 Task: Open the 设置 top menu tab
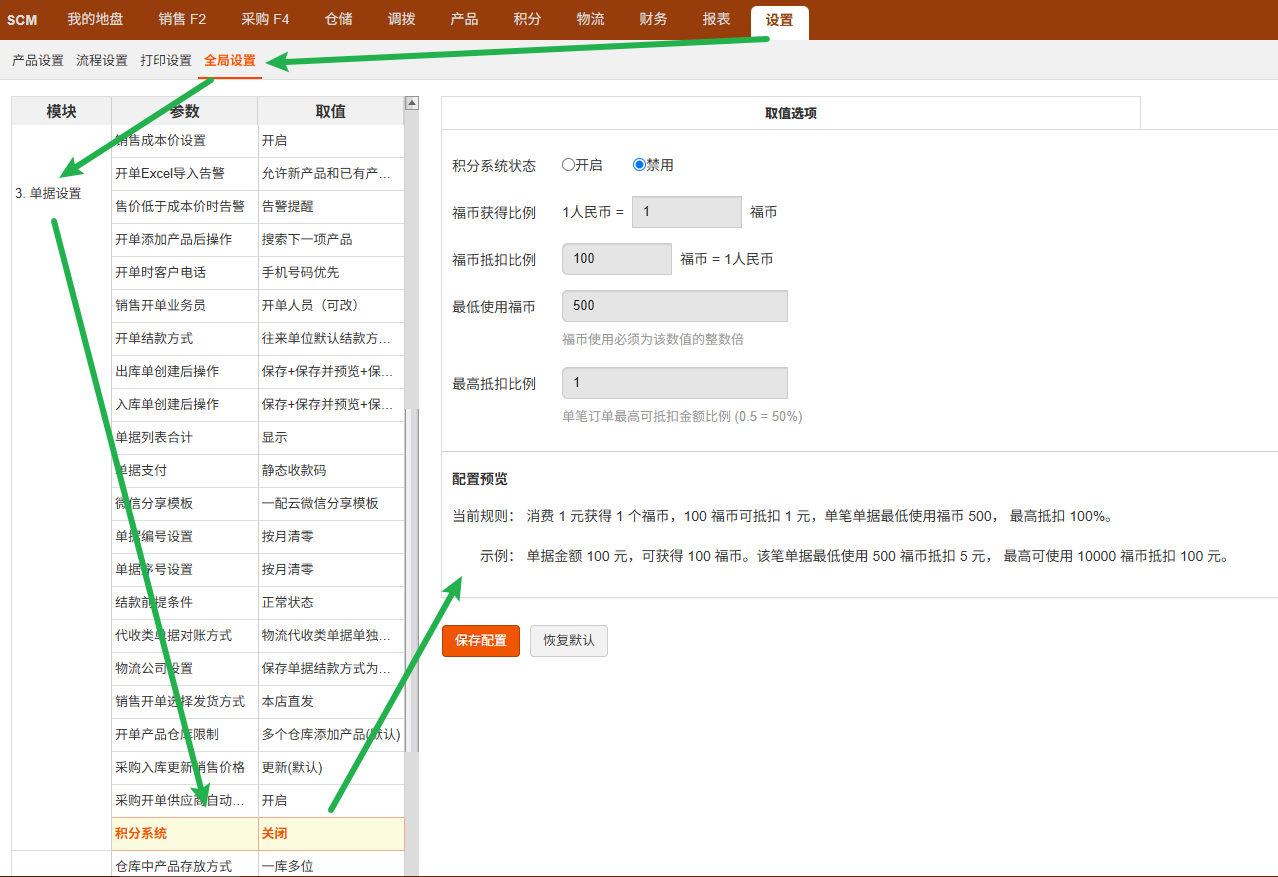779,20
